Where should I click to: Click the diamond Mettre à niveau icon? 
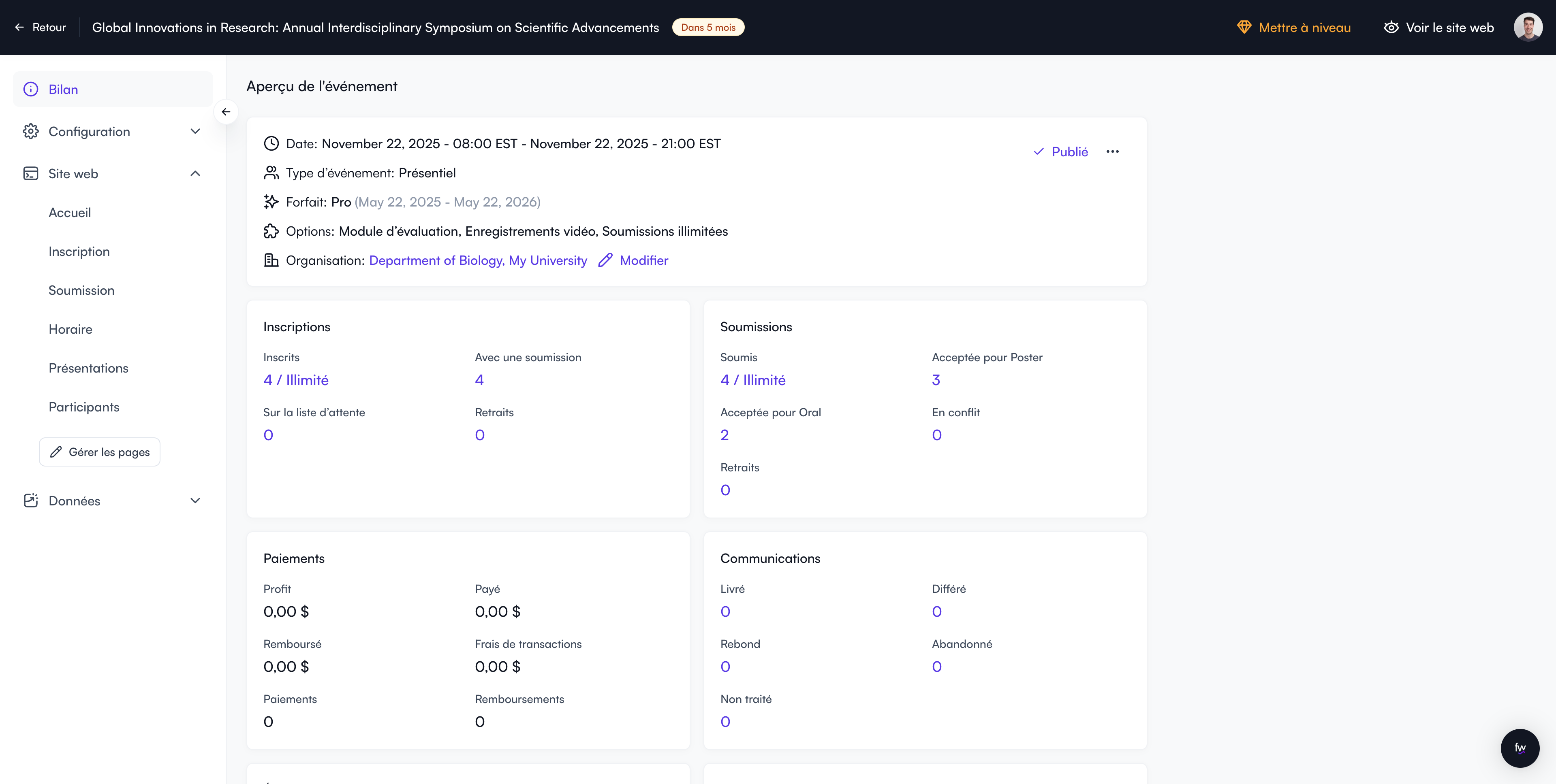tap(1244, 27)
